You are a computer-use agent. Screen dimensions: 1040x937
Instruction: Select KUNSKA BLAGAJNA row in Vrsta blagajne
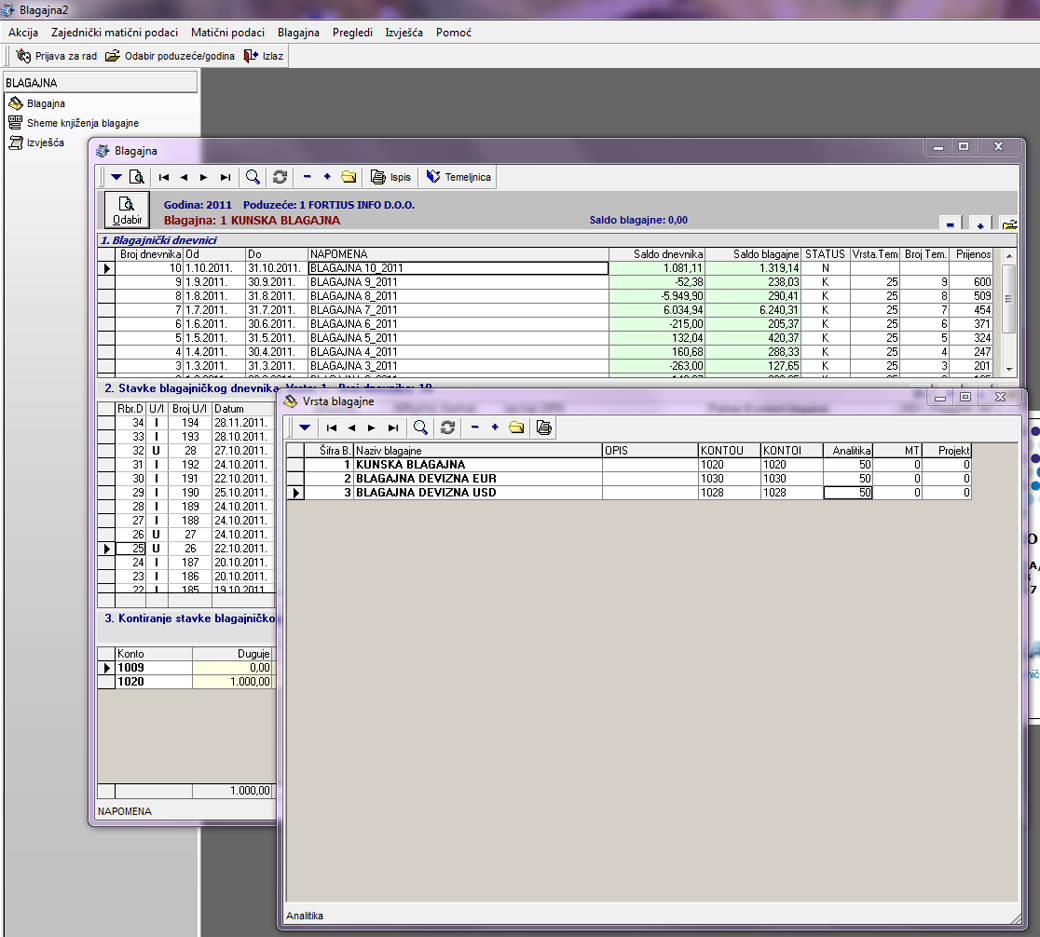pyautogui.click(x=628, y=465)
